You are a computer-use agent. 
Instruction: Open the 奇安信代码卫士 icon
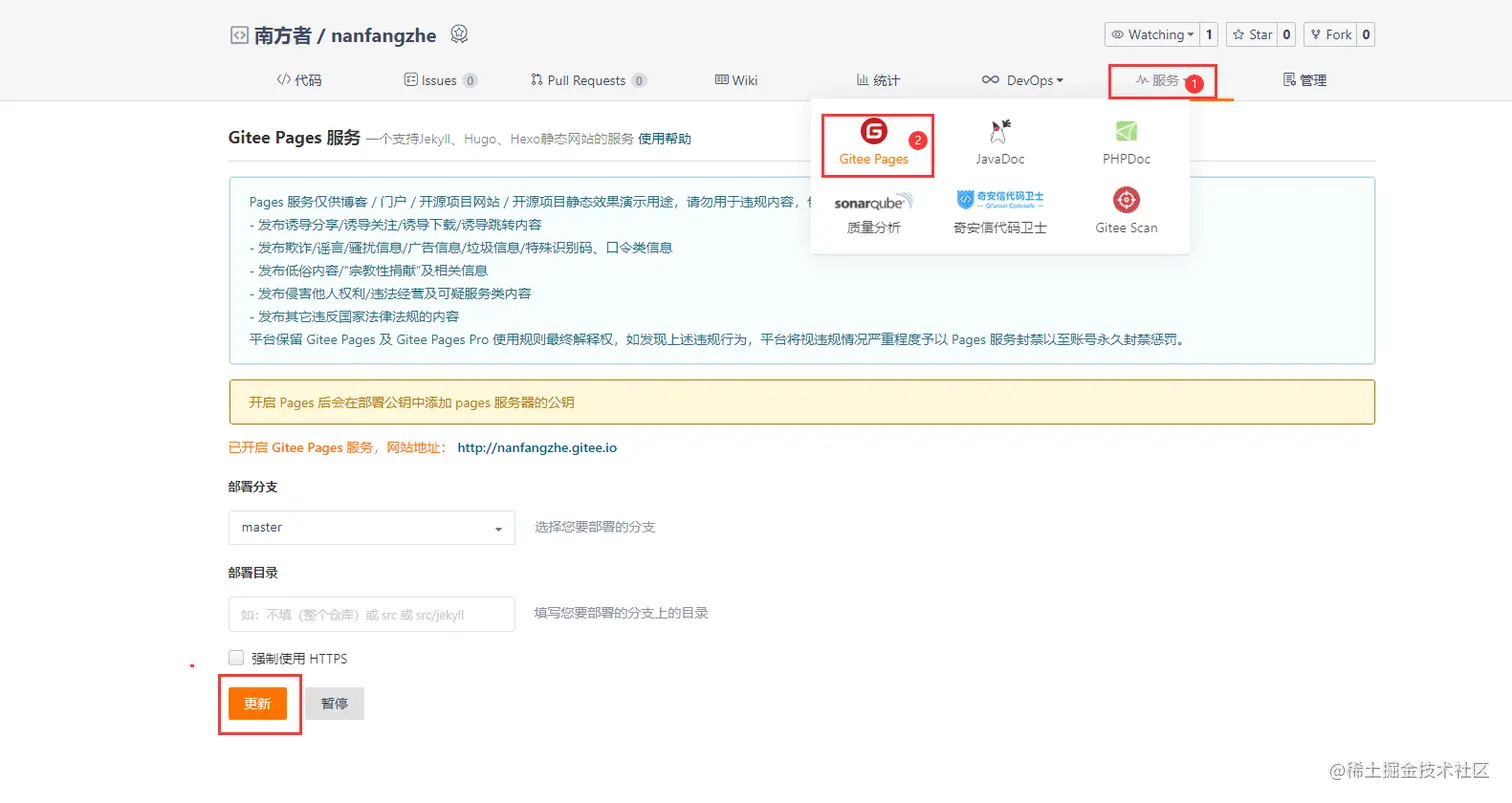[x=1000, y=199]
